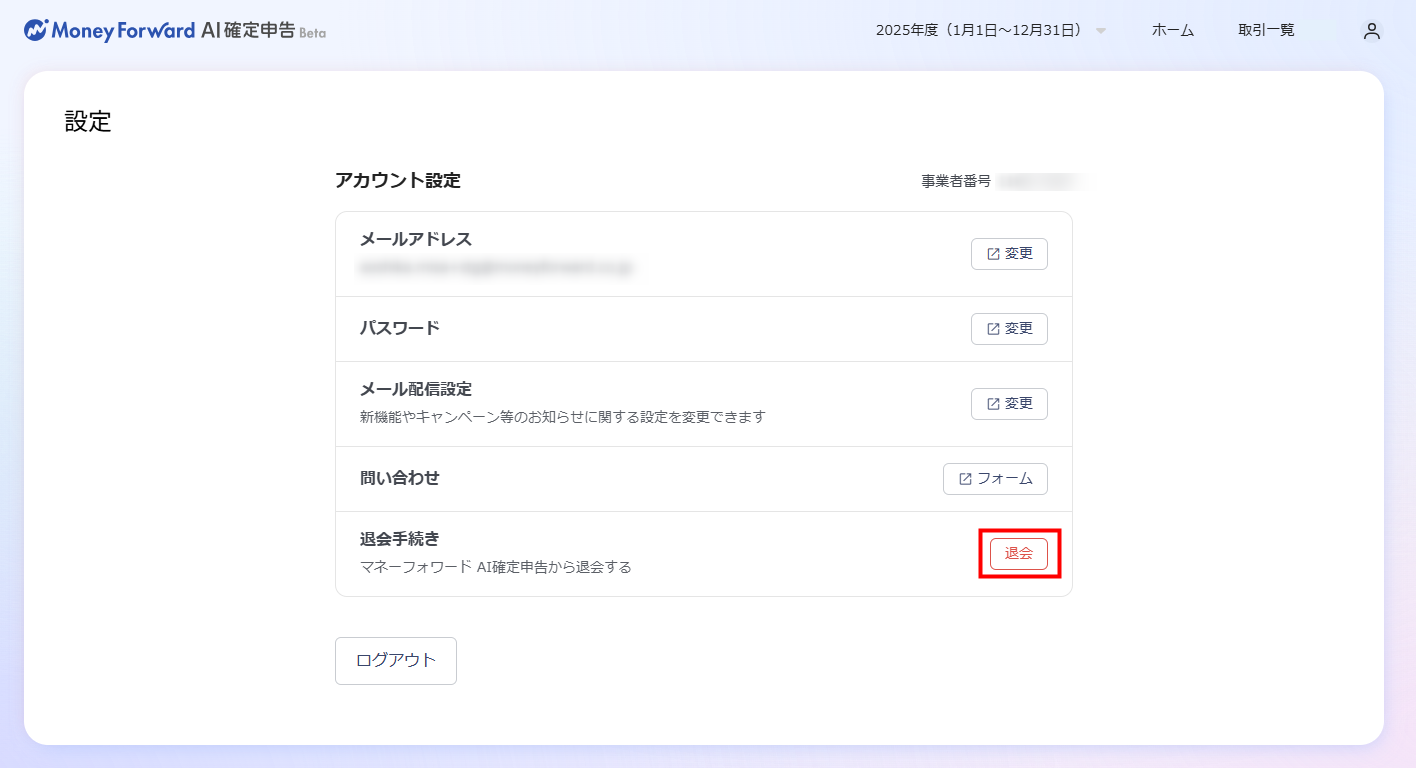This screenshot has width=1416, height=768.
Task: Click the 退会手続き row heading
Action: [399, 539]
